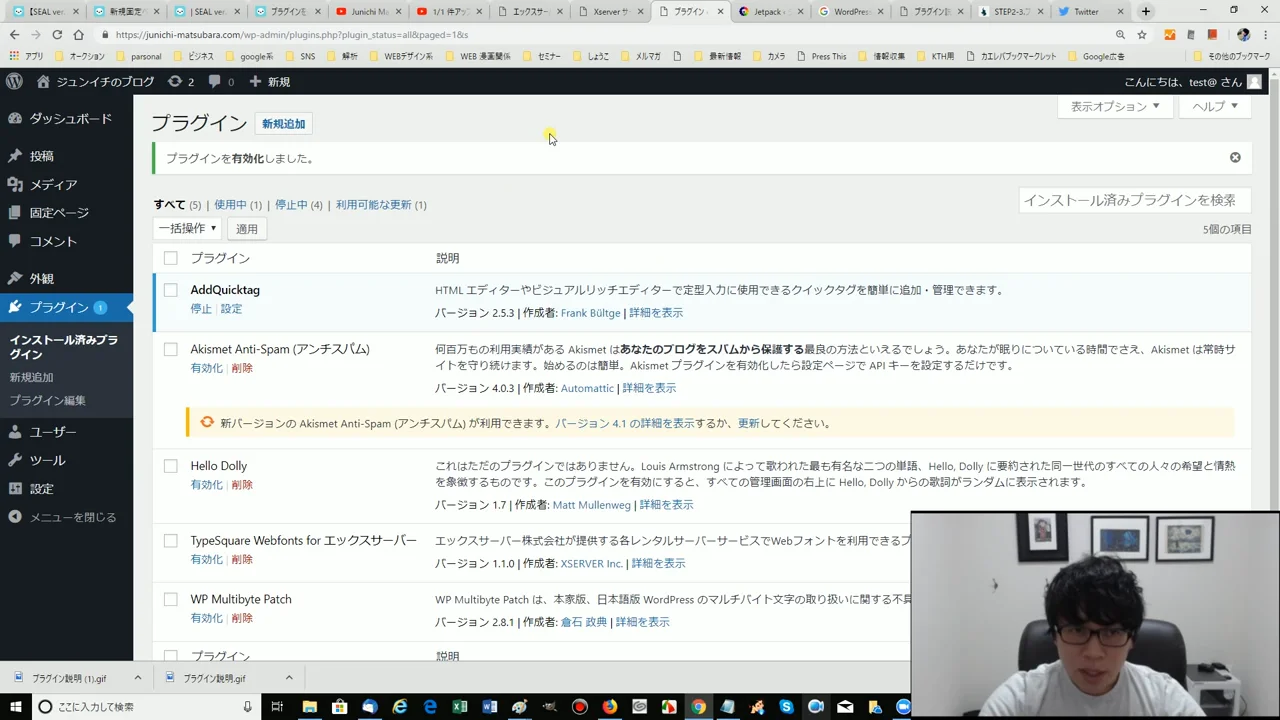Open the Chrome zoom magnifier icon

point(1120,34)
